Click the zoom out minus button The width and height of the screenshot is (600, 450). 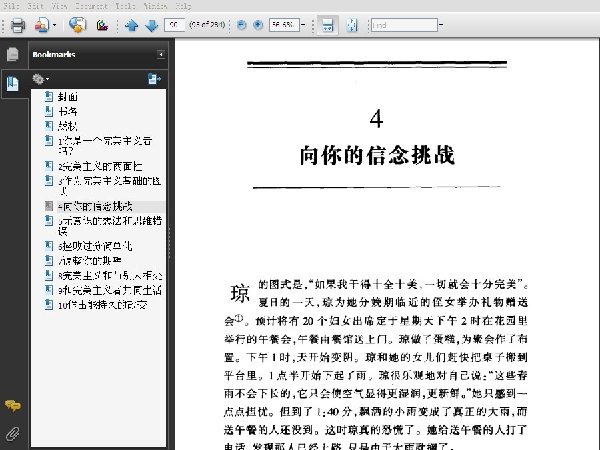[x=241, y=25]
